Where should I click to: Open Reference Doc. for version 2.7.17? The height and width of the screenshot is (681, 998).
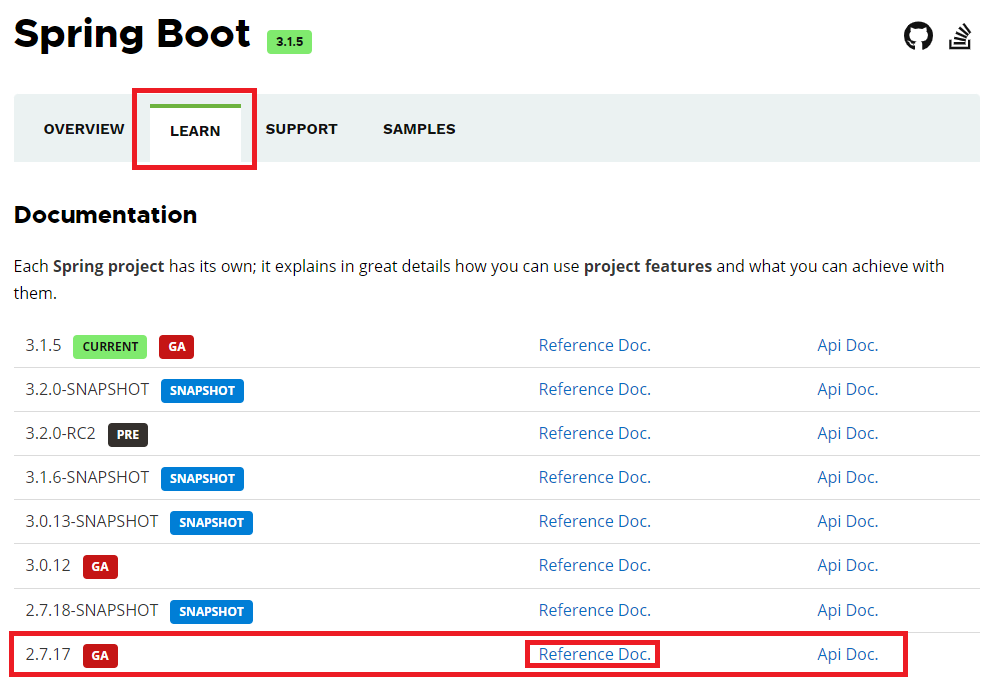pos(594,654)
